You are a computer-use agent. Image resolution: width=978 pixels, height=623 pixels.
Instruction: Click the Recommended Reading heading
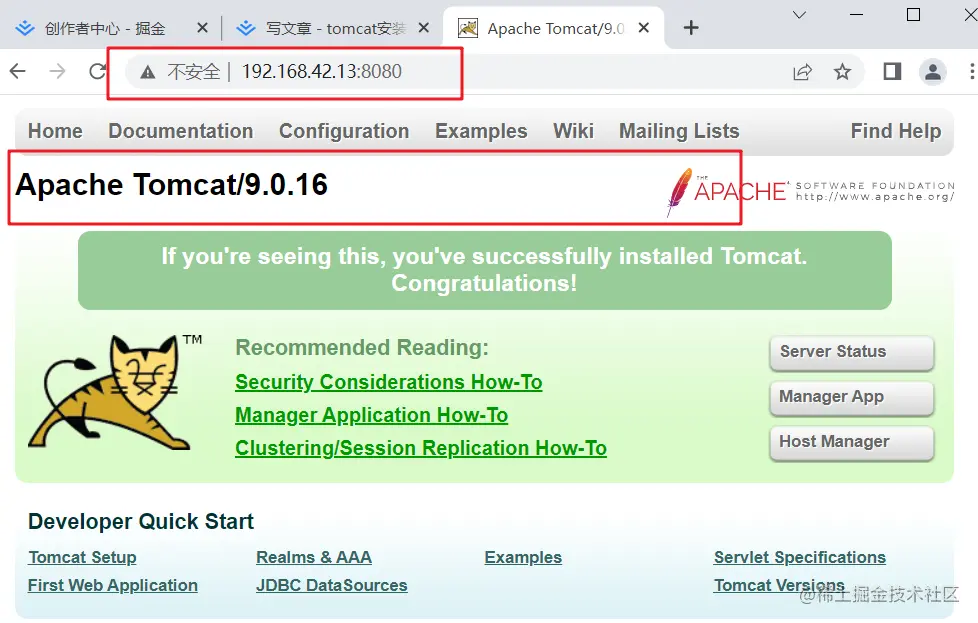pos(362,347)
